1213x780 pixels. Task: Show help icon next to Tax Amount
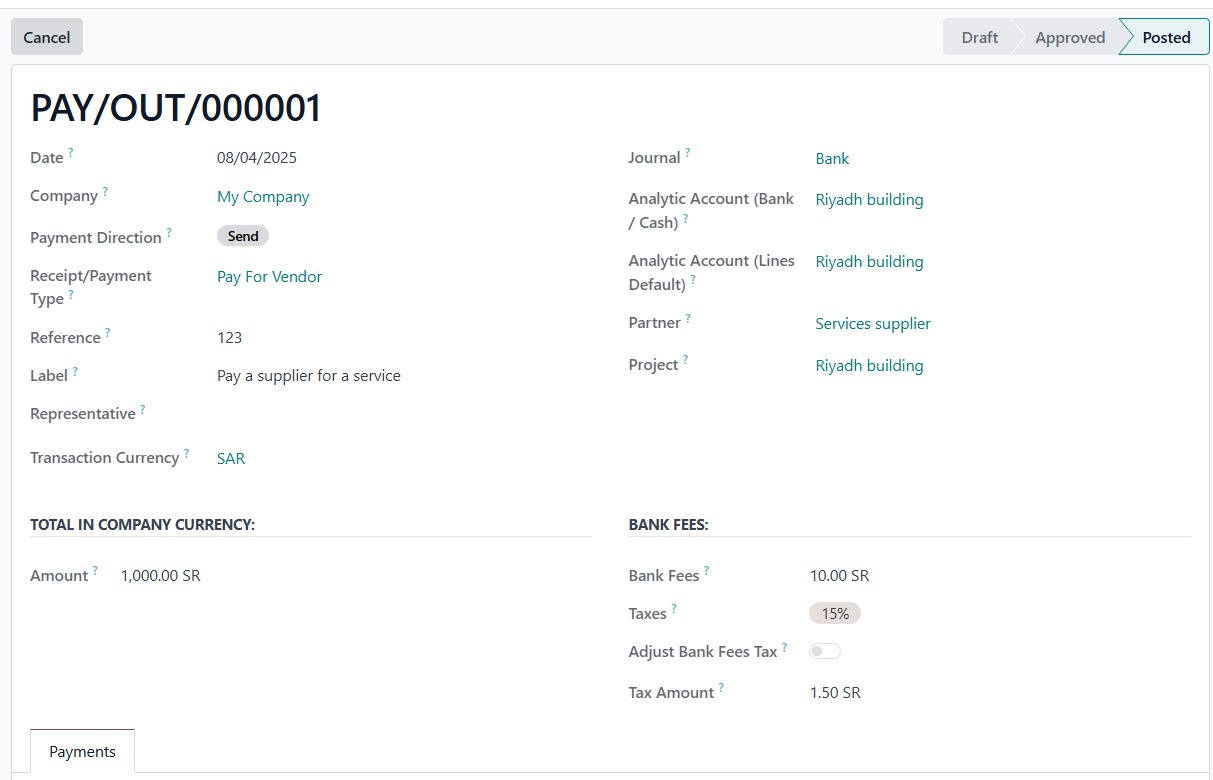(x=721, y=687)
